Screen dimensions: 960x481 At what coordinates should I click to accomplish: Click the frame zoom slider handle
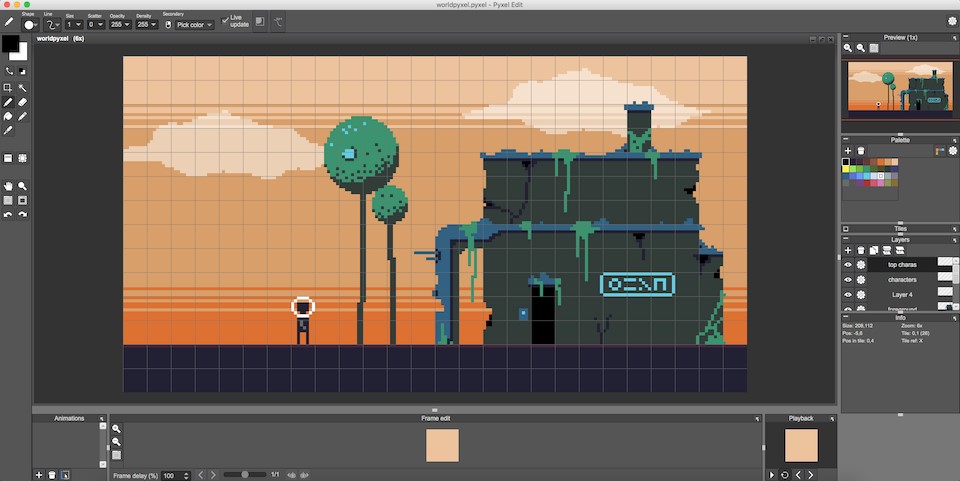point(245,474)
